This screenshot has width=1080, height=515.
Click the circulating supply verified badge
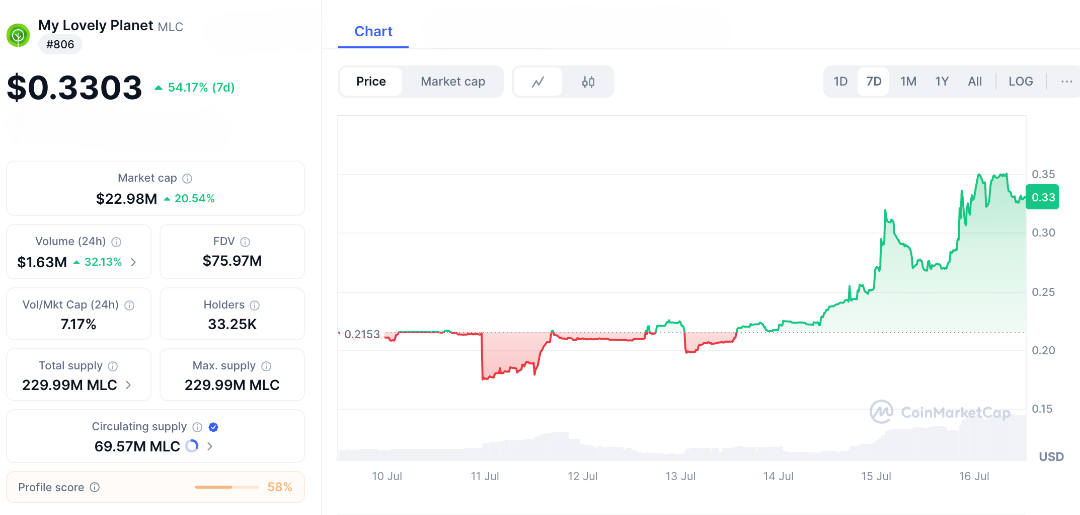pos(213,427)
